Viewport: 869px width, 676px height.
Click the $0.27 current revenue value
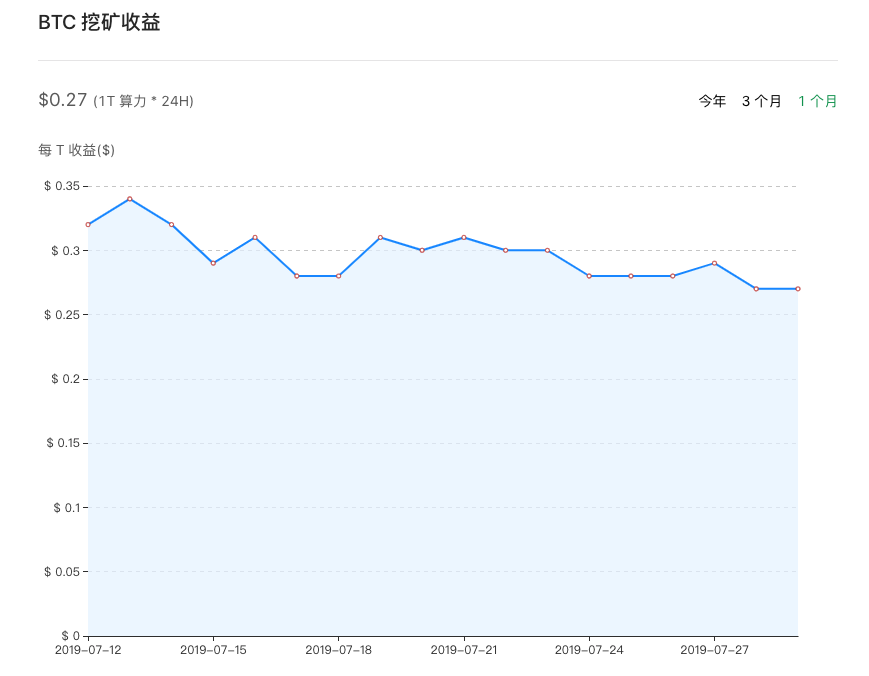[x=63, y=100]
